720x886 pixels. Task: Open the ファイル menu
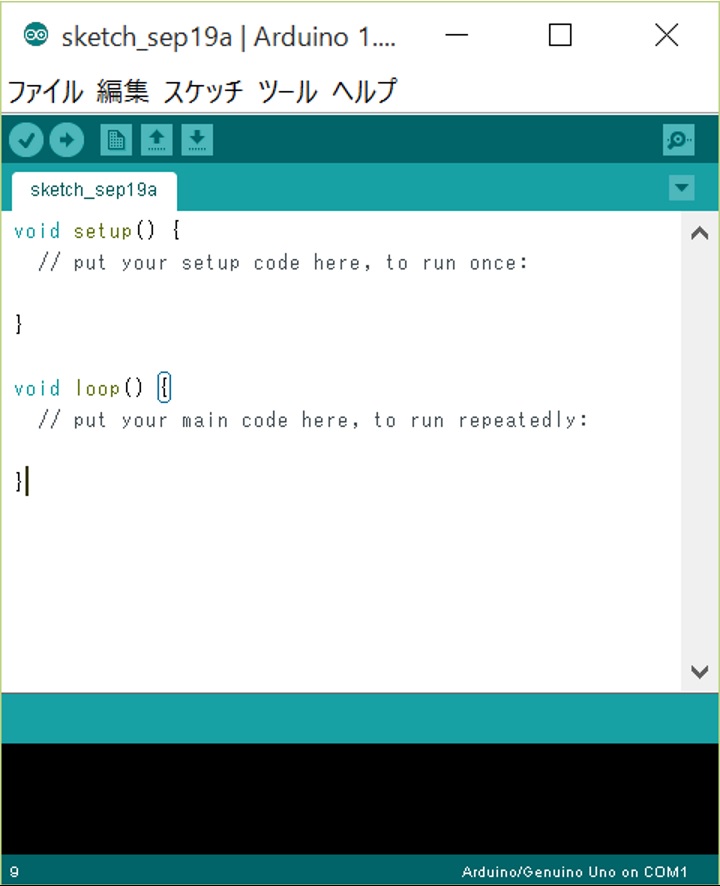point(45,92)
